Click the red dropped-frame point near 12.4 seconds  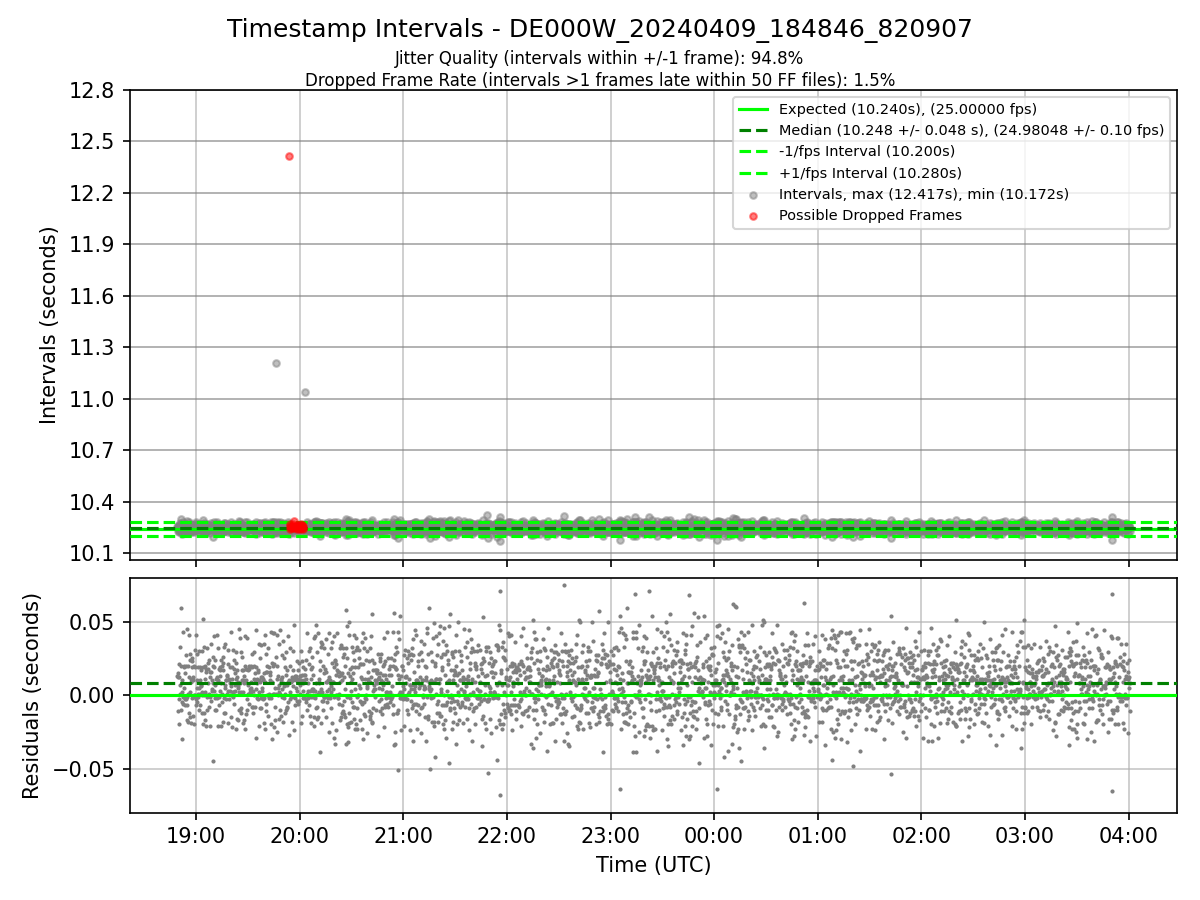click(x=289, y=156)
